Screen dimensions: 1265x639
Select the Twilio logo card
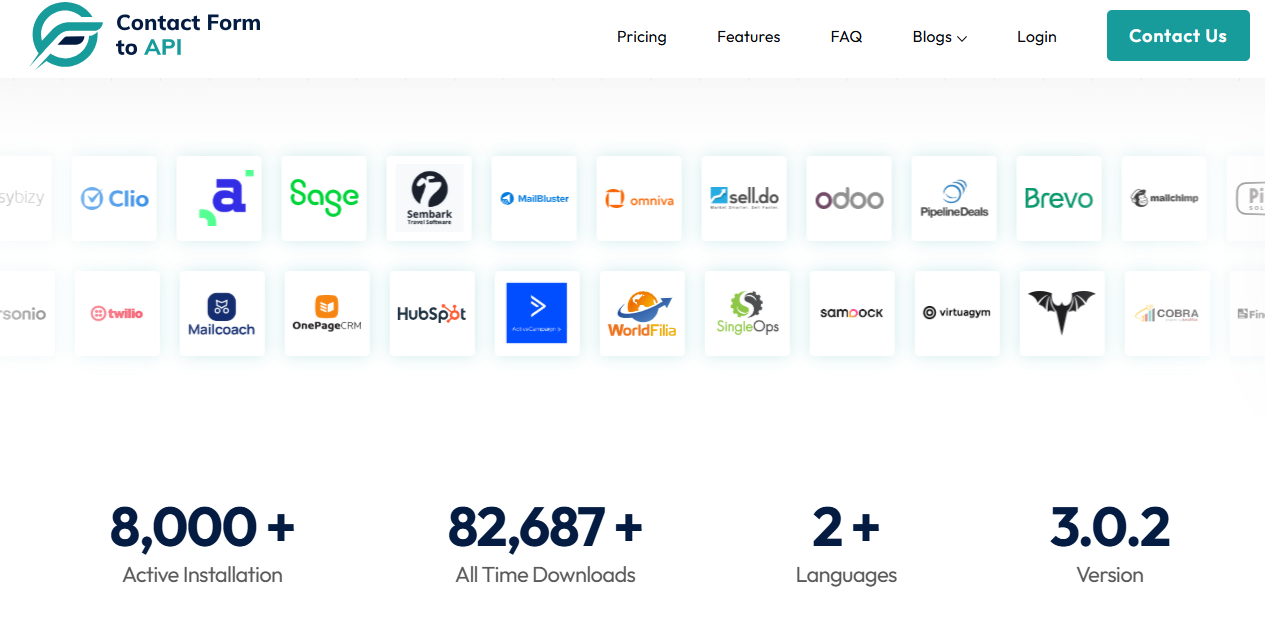(117, 313)
